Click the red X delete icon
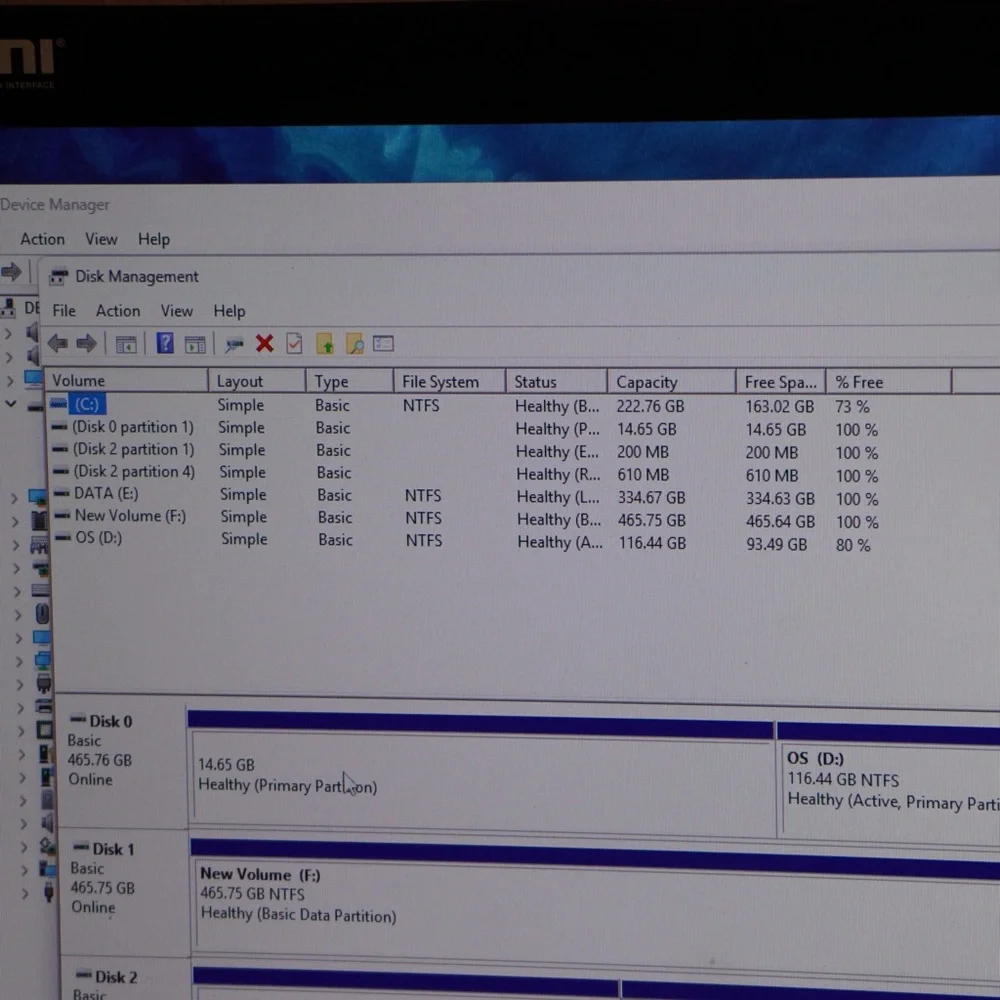Image resolution: width=1000 pixels, height=1000 pixels. point(264,344)
